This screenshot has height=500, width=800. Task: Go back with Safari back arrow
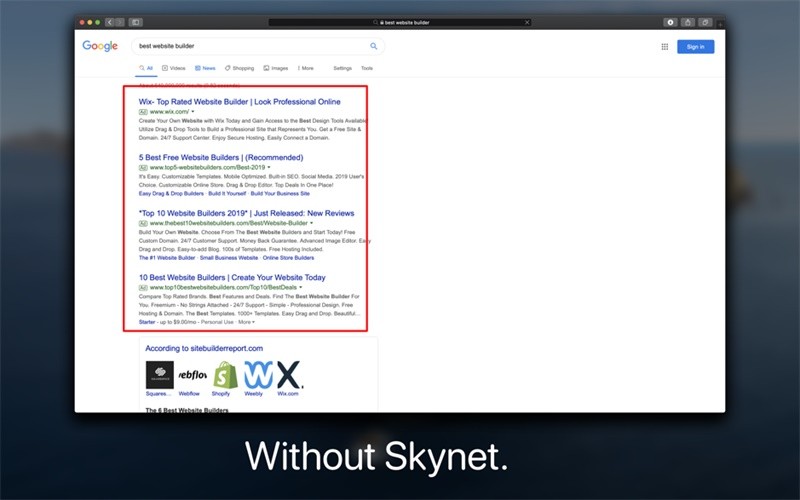110,22
